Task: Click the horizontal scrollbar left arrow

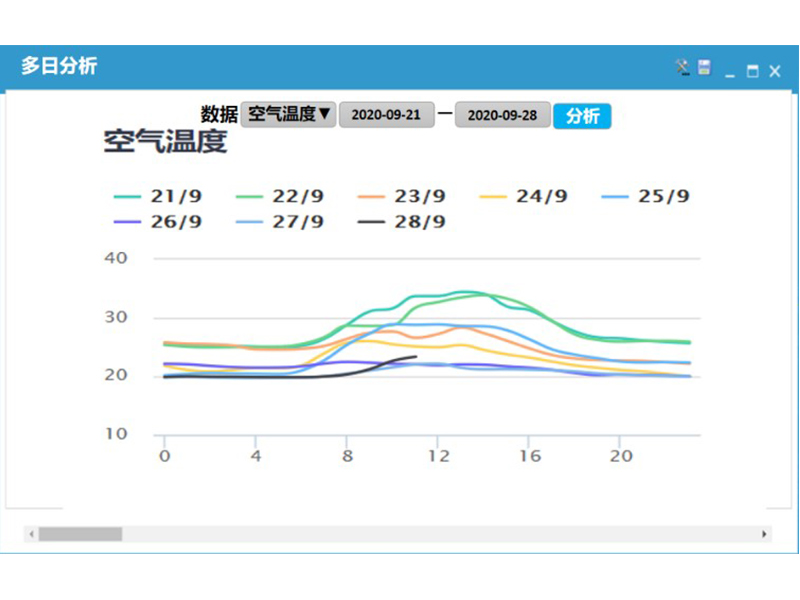Action: [31, 534]
